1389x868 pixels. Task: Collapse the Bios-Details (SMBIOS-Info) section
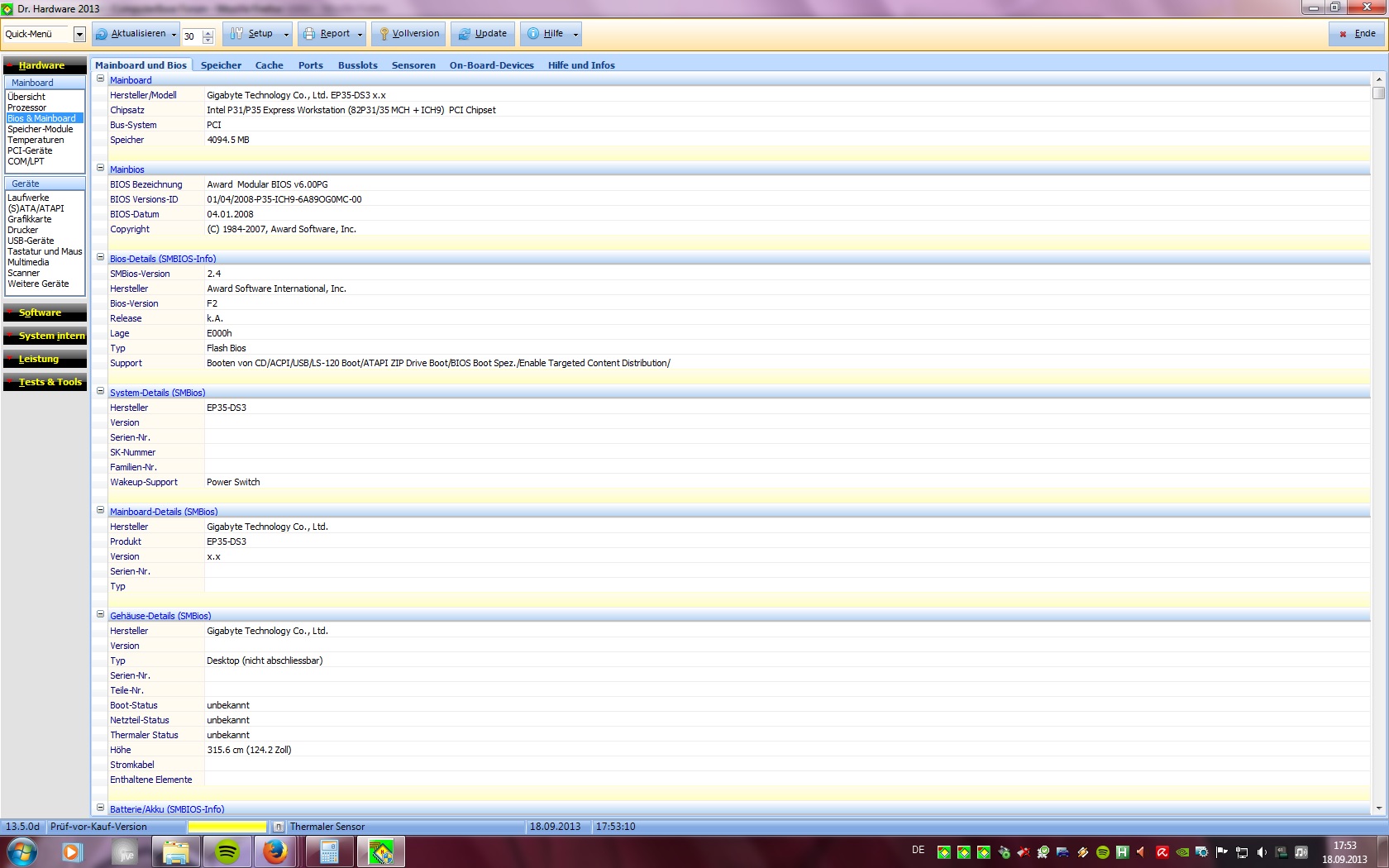(x=100, y=258)
